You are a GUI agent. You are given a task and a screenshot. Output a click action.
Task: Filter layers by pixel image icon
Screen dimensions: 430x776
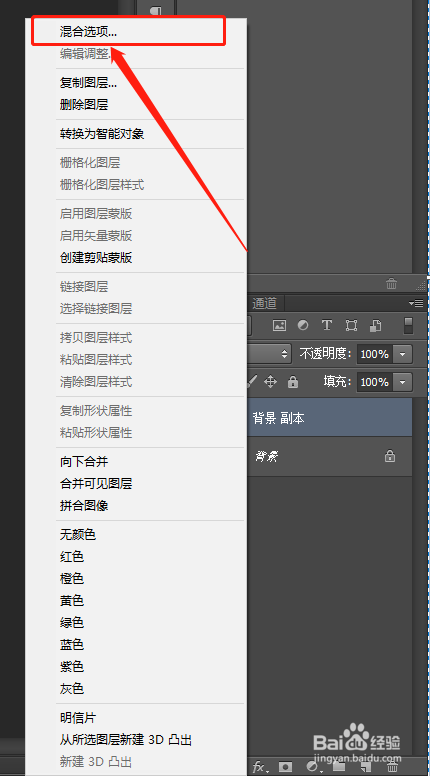280,325
